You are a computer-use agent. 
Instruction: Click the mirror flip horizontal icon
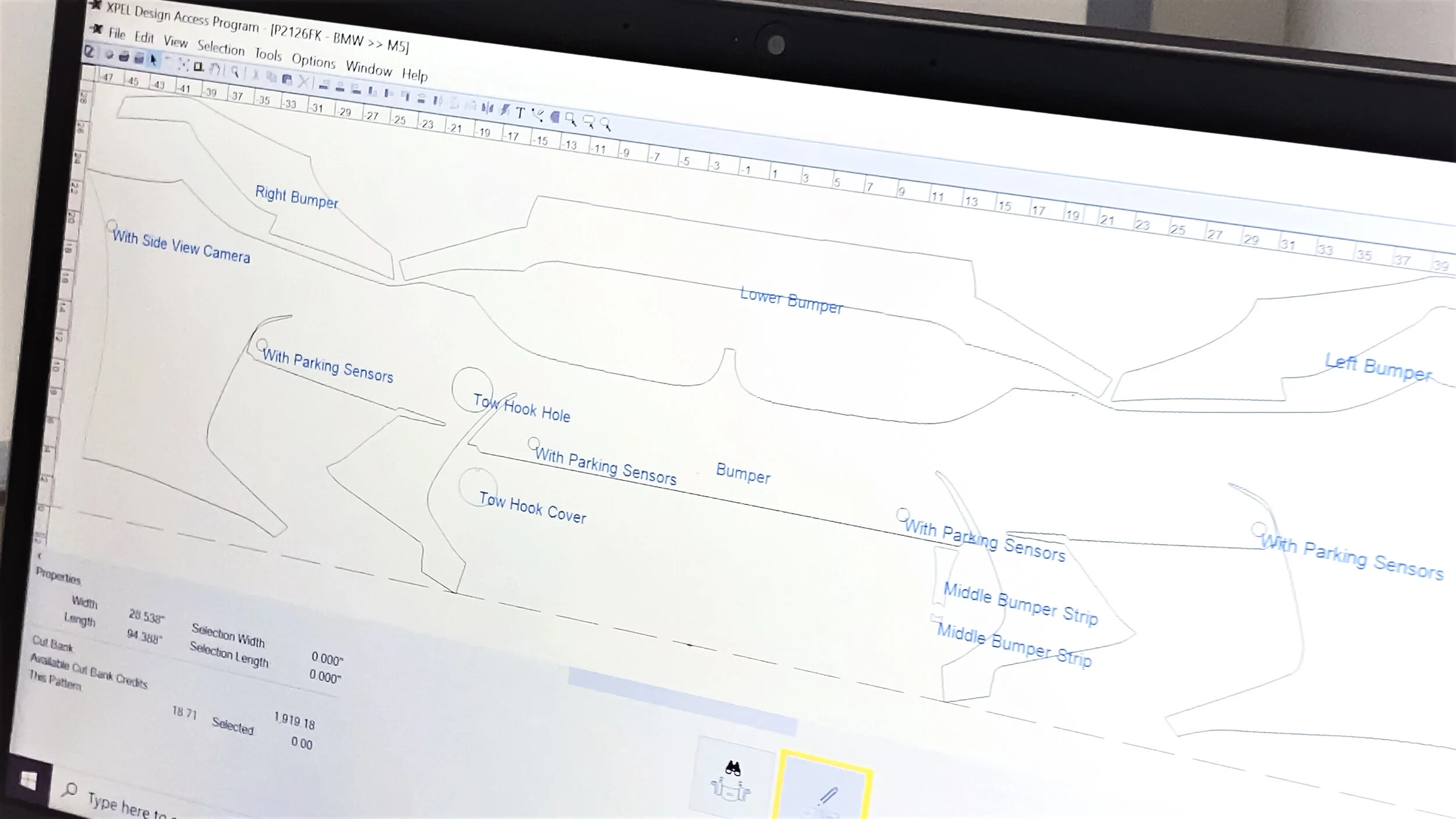pyautogui.click(x=487, y=108)
